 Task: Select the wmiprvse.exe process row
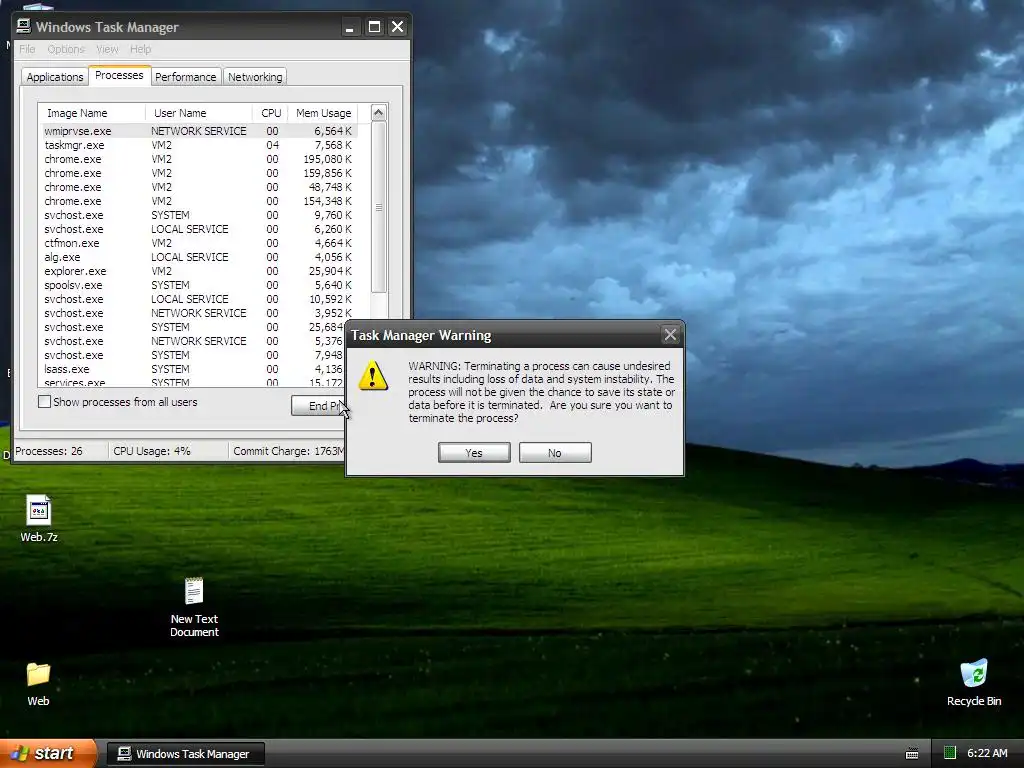click(198, 131)
